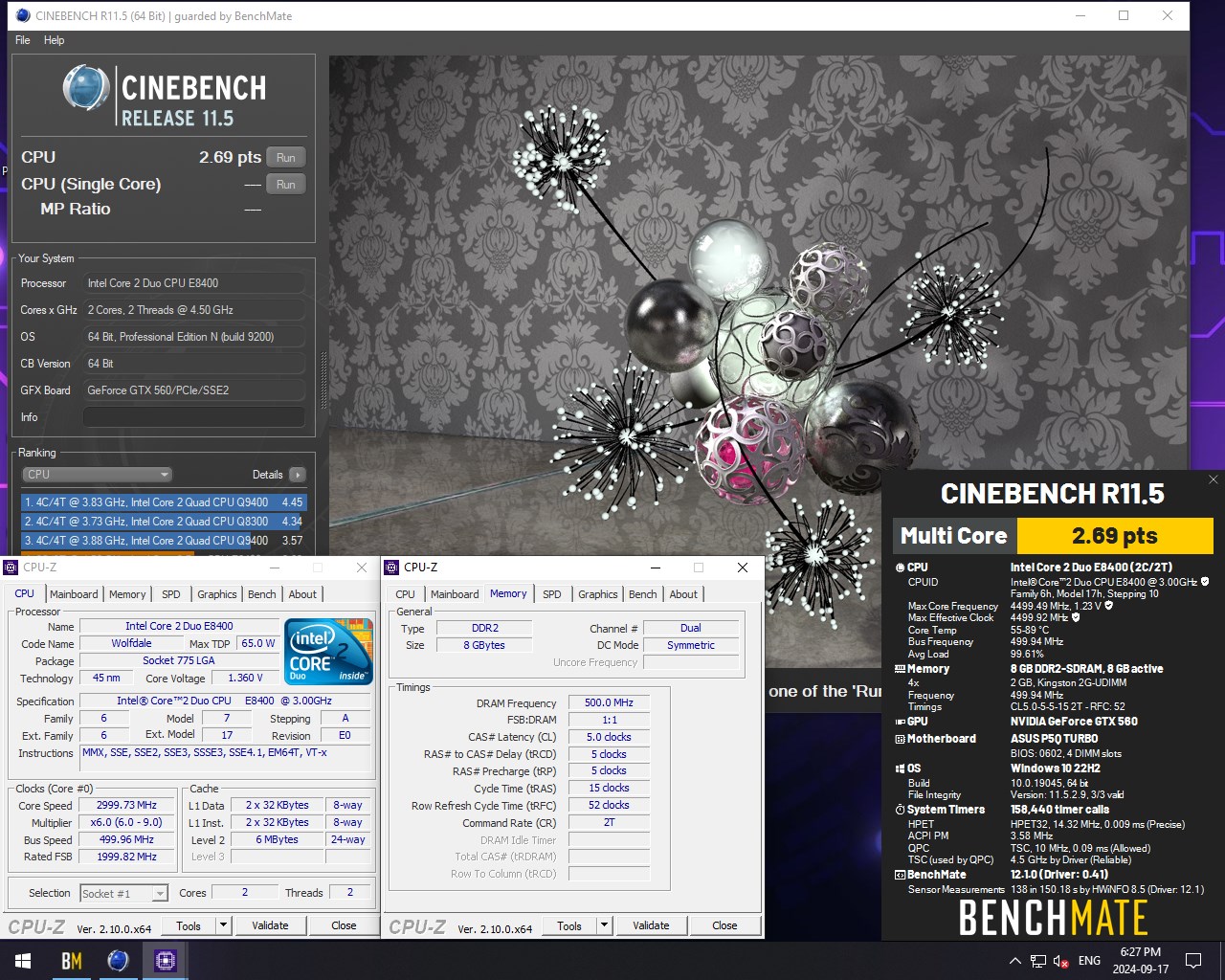Click the left CPU-Z title bar app icon

(11, 568)
